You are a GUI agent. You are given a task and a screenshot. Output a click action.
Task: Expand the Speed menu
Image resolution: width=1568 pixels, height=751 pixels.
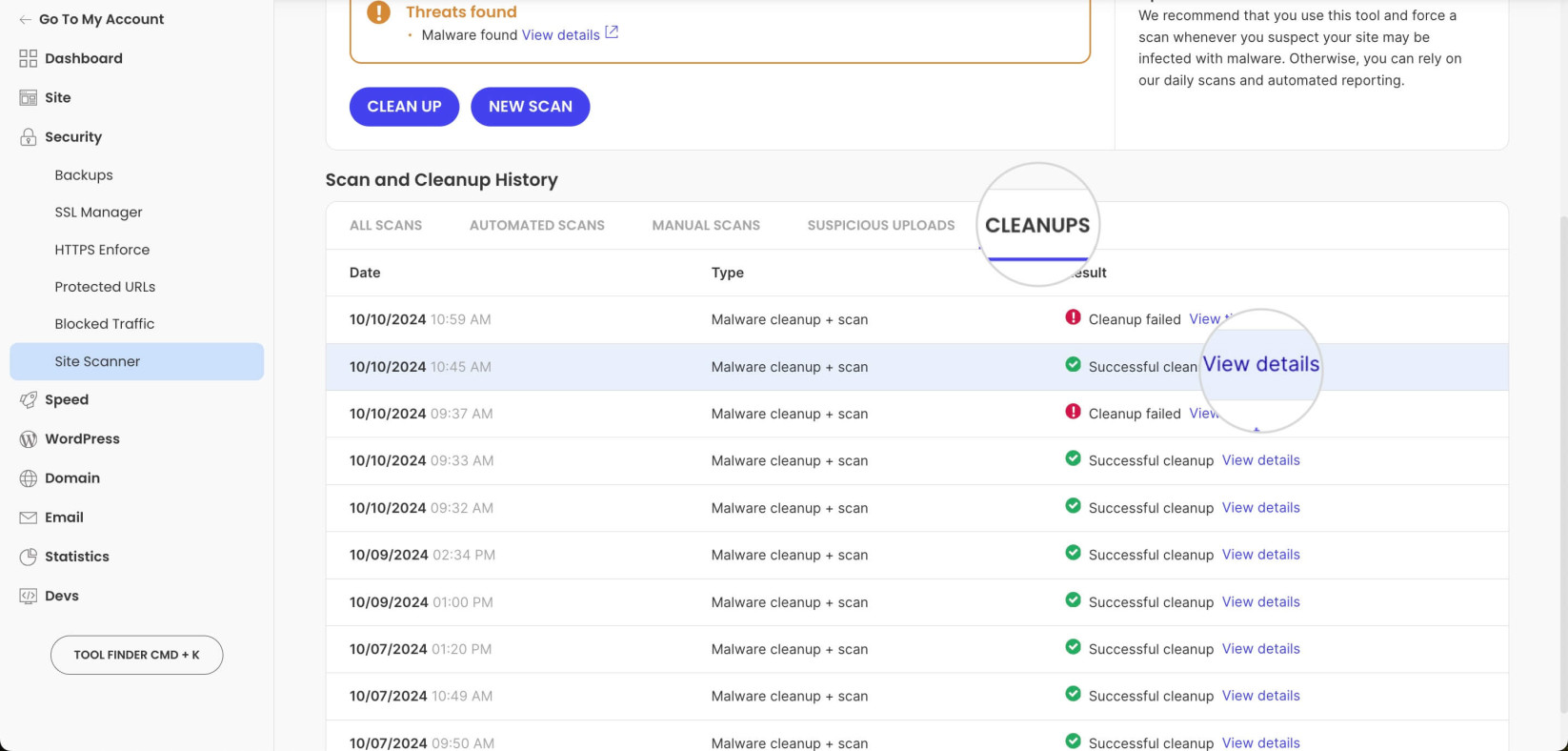pyautogui.click(x=67, y=399)
